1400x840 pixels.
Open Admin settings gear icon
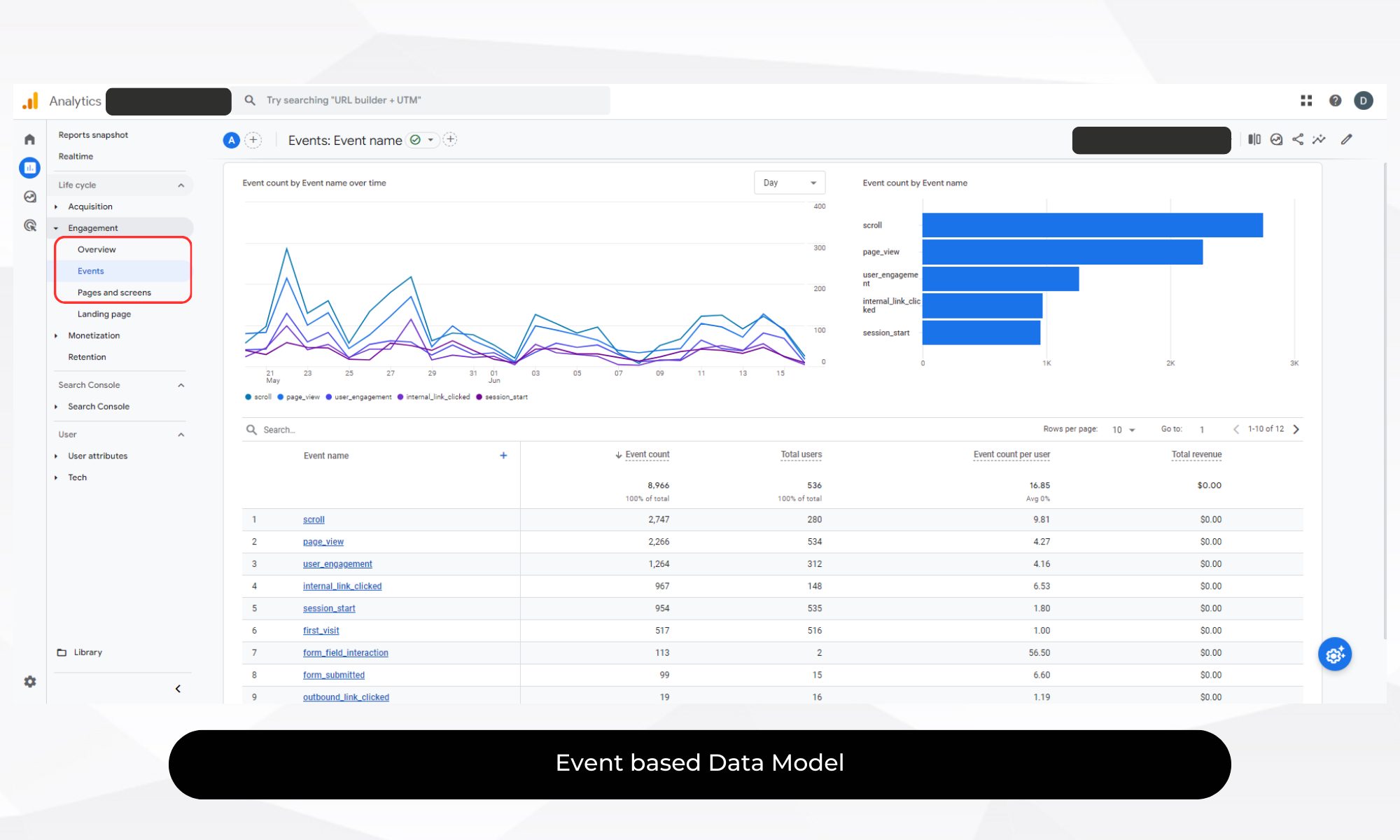click(x=29, y=681)
